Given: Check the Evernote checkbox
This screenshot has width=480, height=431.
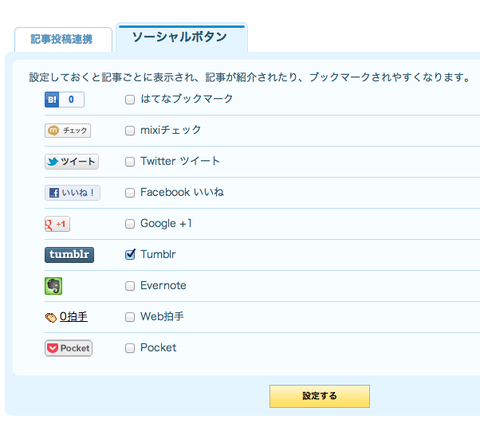Looking at the screenshot, I should (x=130, y=286).
